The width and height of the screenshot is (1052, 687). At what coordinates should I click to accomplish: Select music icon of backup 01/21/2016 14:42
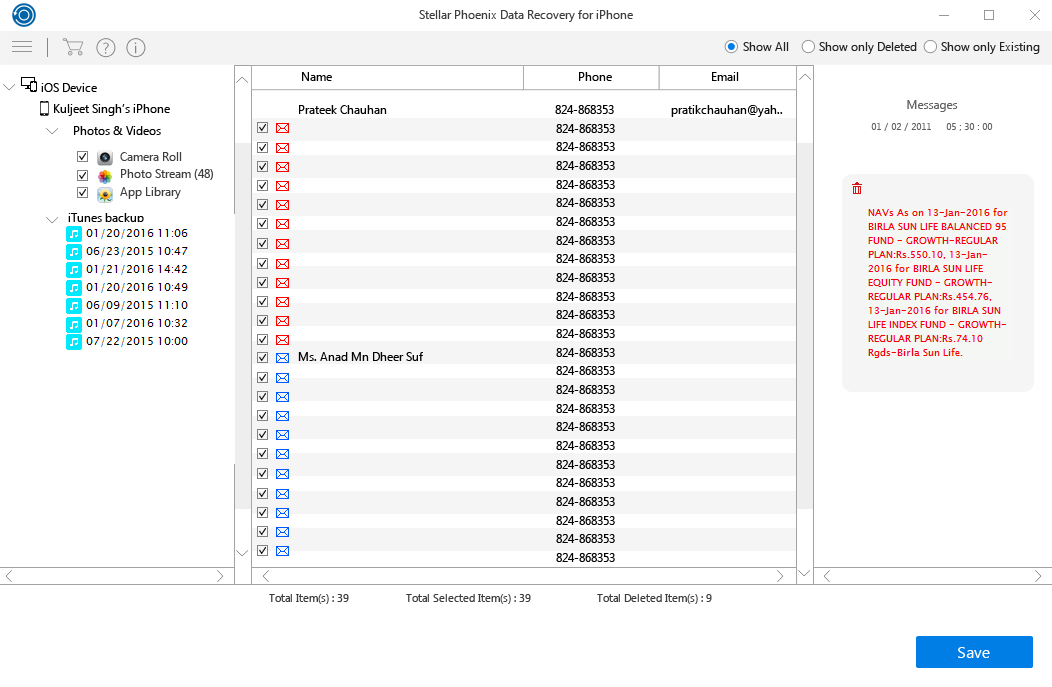pyautogui.click(x=74, y=270)
